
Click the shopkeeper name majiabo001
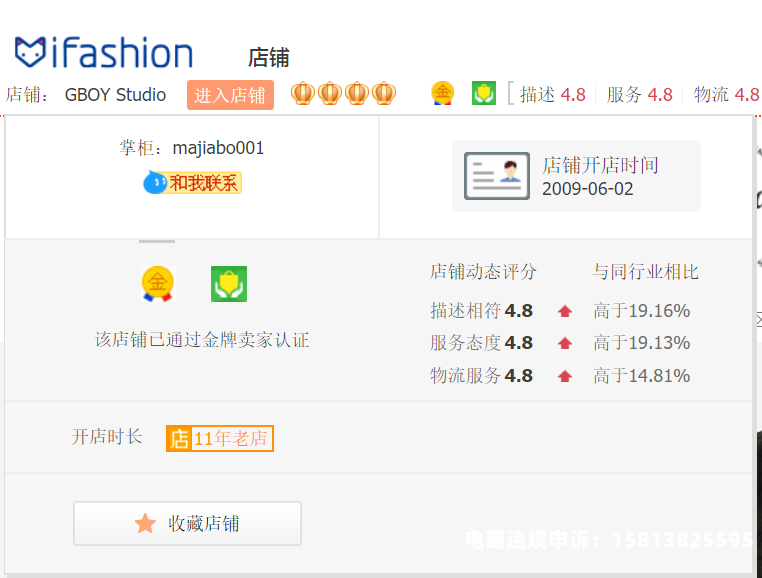click(218, 148)
